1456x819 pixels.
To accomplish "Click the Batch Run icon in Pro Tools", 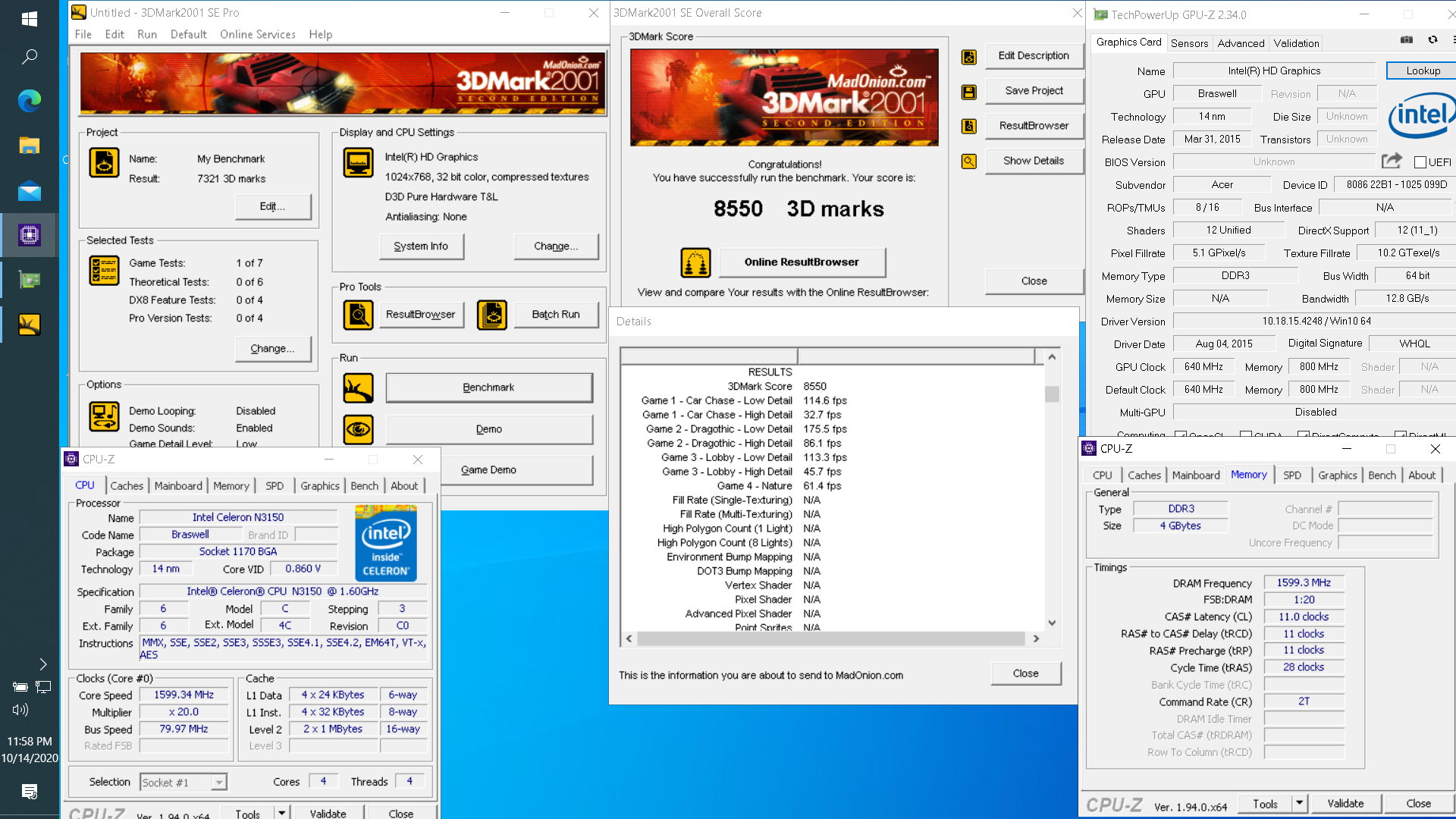I will [x=491, y=315].
